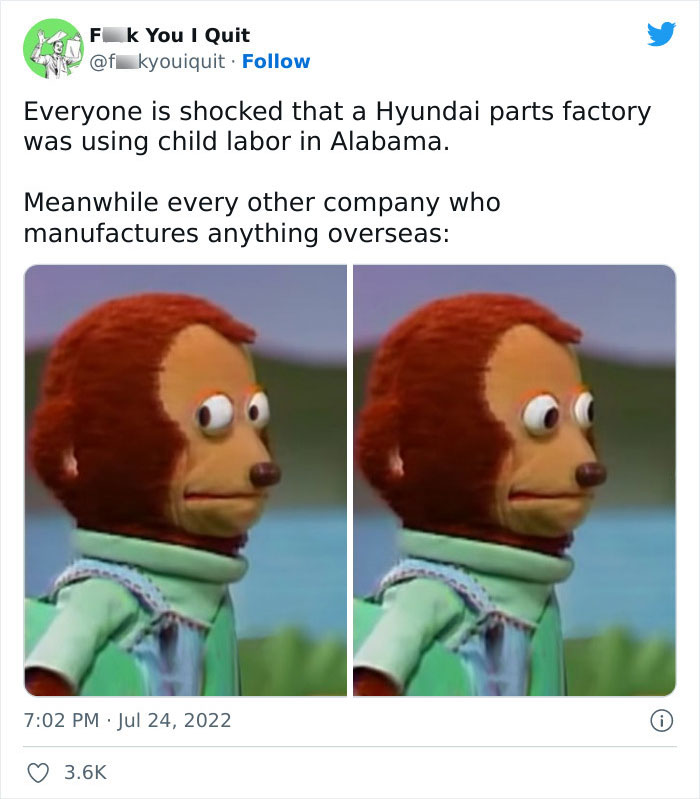The width and height of the screenshot is (700, 799).
Task: Open the left monkey puppet image
Action: tap(185, 480)
